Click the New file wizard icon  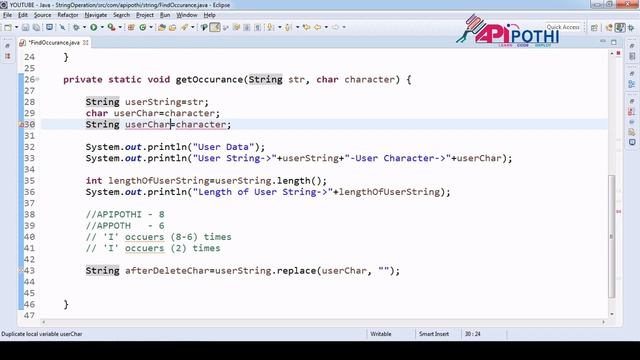click(8, 27)
